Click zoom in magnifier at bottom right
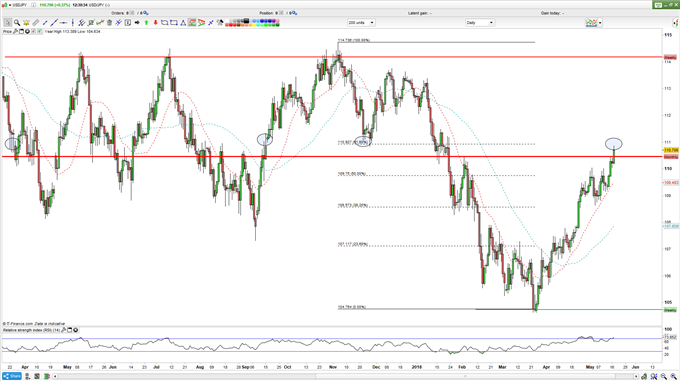The image size is (680, 381). pos(673,377)
